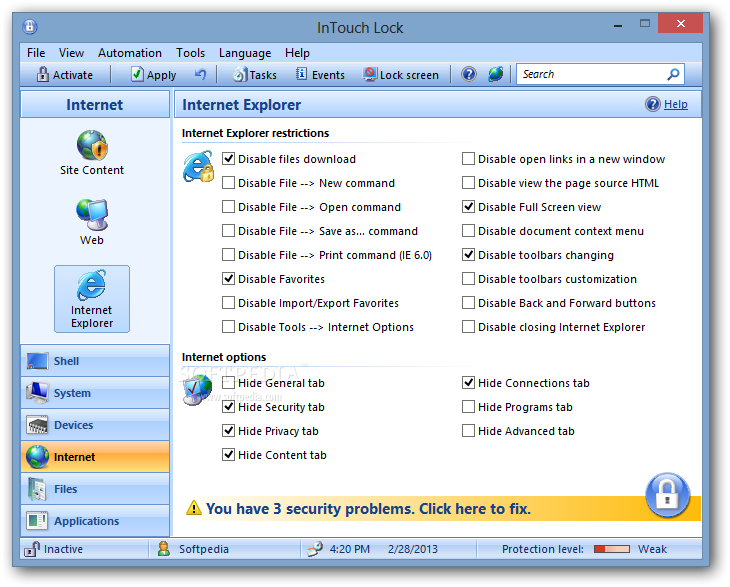This screenshot has height=587, width=730.
Task: Click the Shell category monitor icon
Action: [x=37, y=361]
